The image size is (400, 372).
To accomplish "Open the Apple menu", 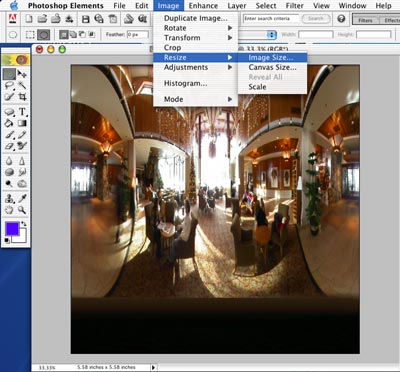I will 13,5.
